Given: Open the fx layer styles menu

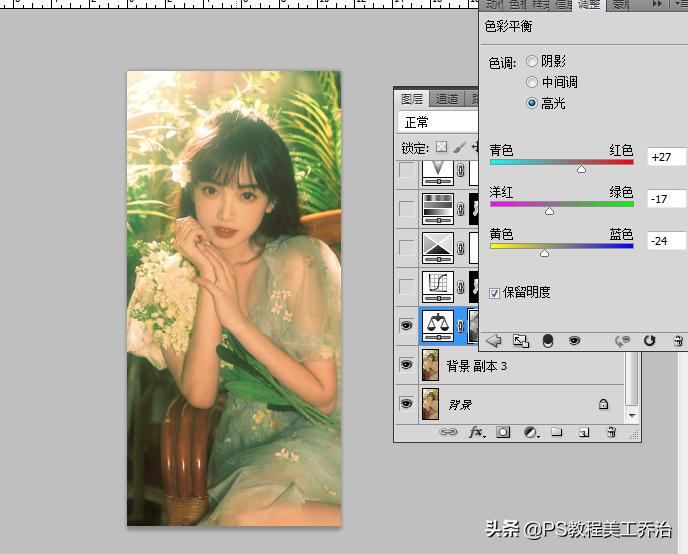Looking at the screenshot, I should [x=477, y=432].
